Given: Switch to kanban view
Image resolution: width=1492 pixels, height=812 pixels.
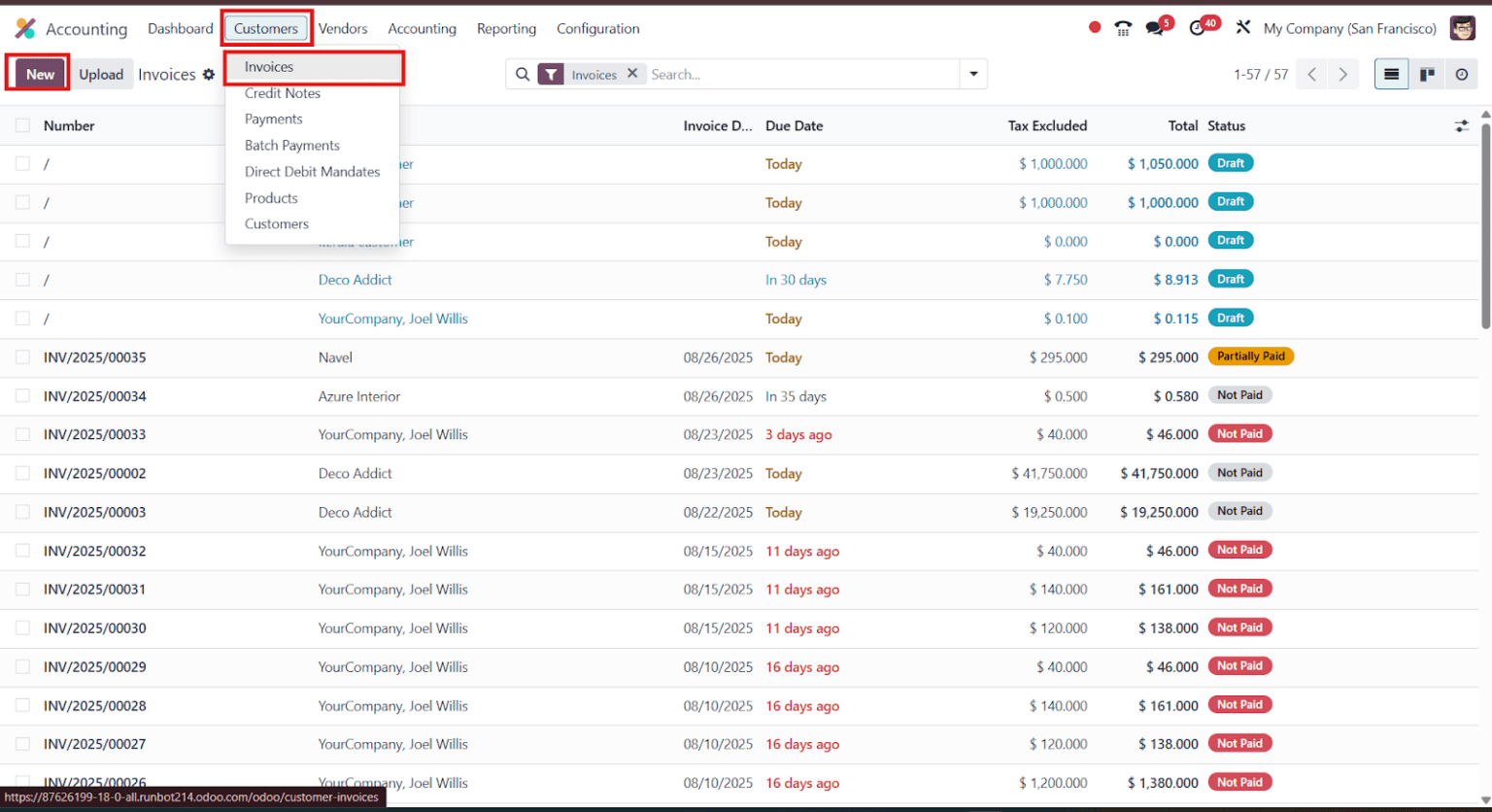Looking at the screenshot, I should (1427, 74).
